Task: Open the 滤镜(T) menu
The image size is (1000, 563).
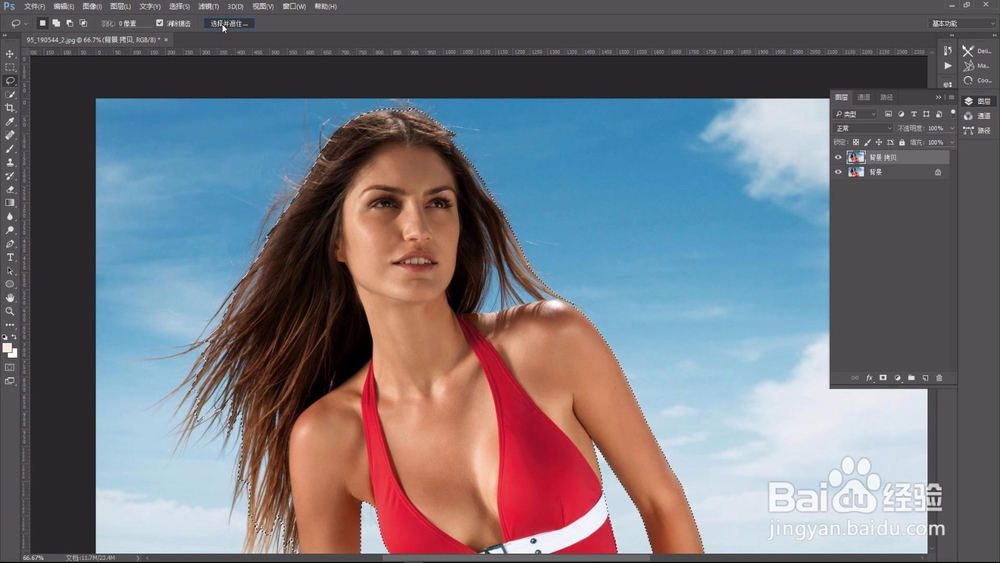Action: [208, 6]
